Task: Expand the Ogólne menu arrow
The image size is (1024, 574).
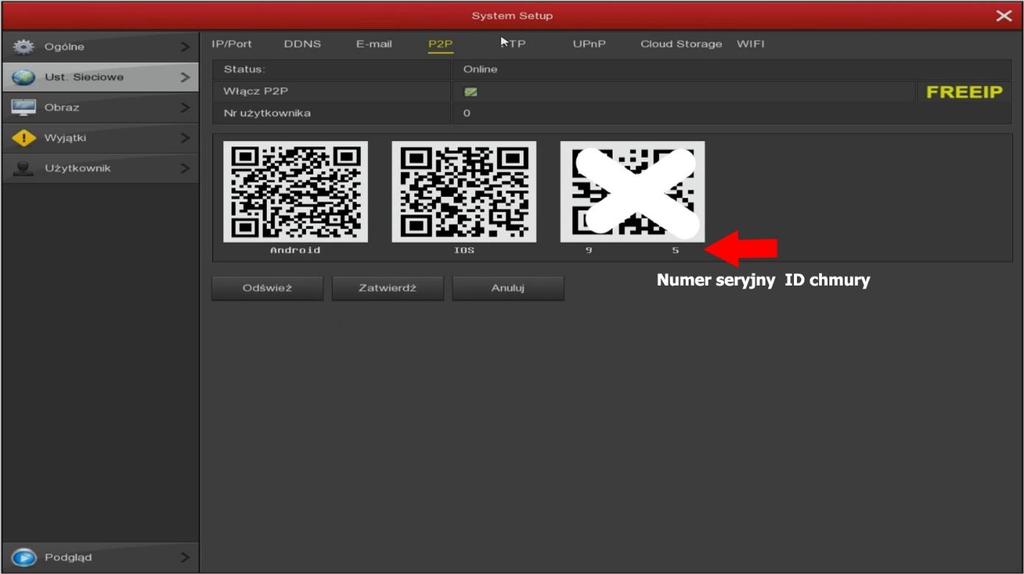Action: point(185,47)
